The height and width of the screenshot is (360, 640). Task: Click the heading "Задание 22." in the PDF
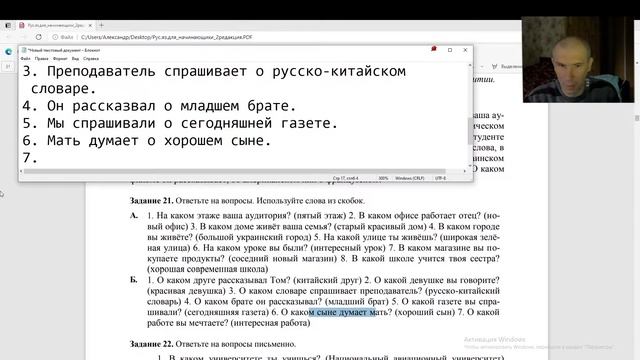click(x=151, y=344)
